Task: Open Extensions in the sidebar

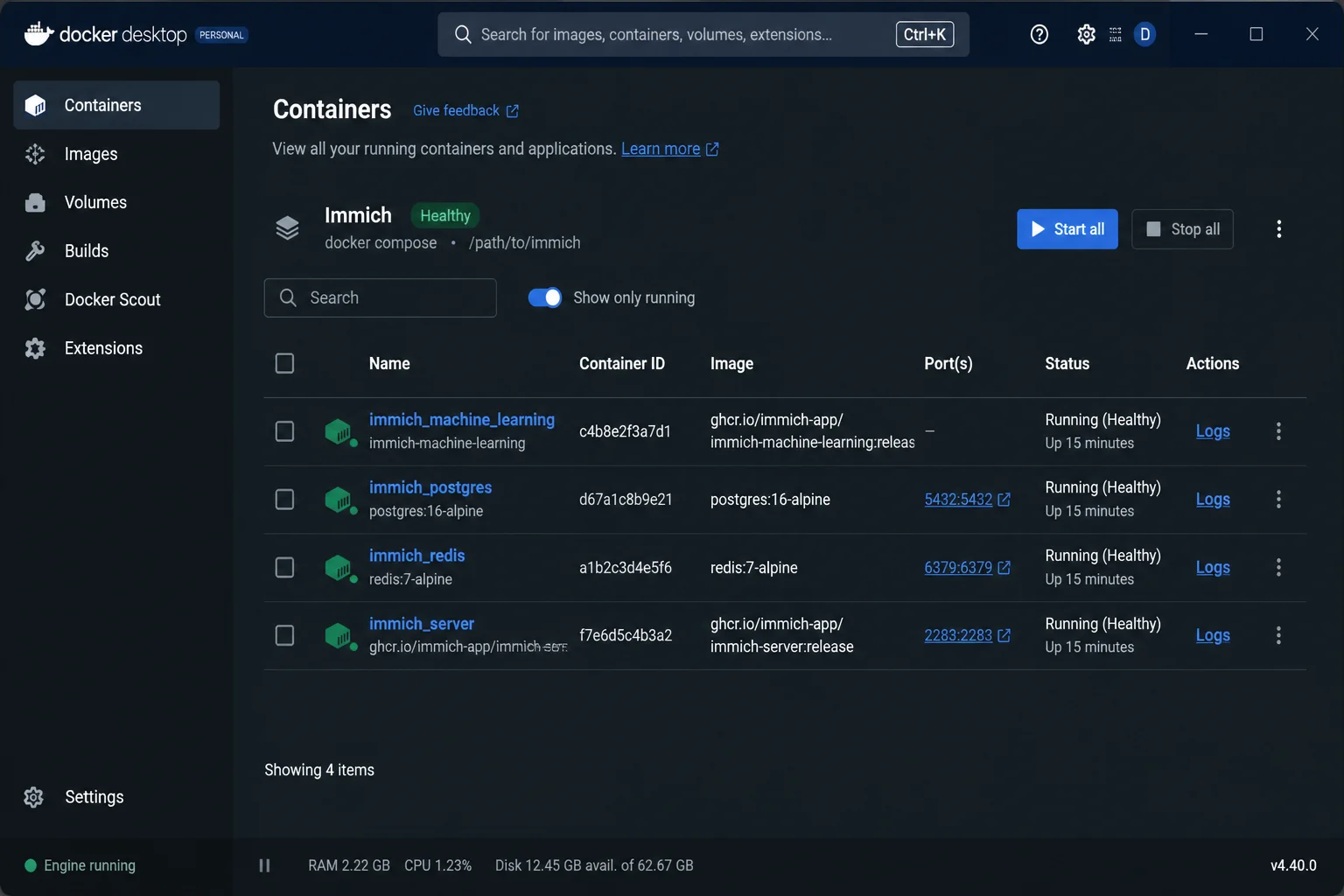Action: click(116, 348)
